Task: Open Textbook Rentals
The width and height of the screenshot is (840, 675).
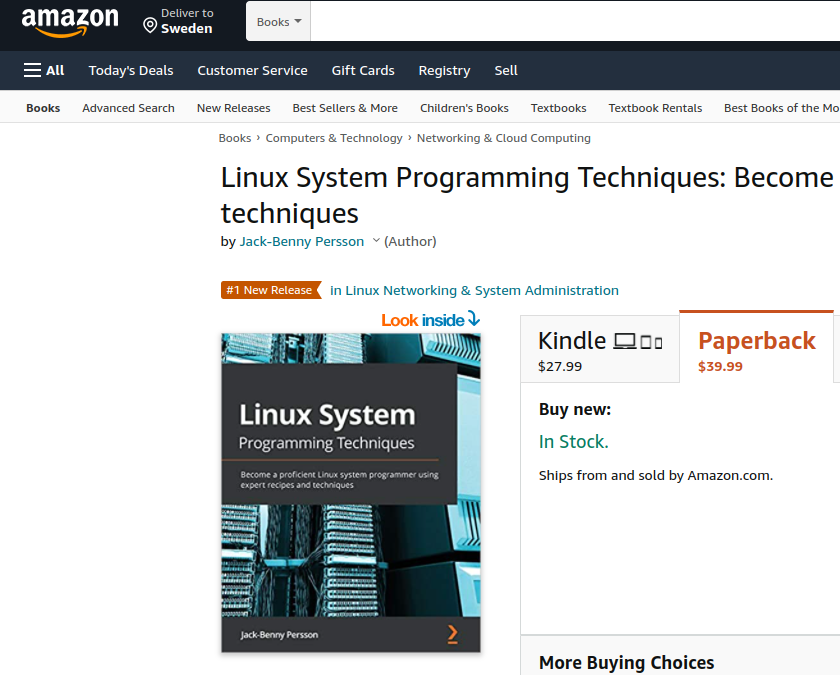Action: [x=655, y=108]
